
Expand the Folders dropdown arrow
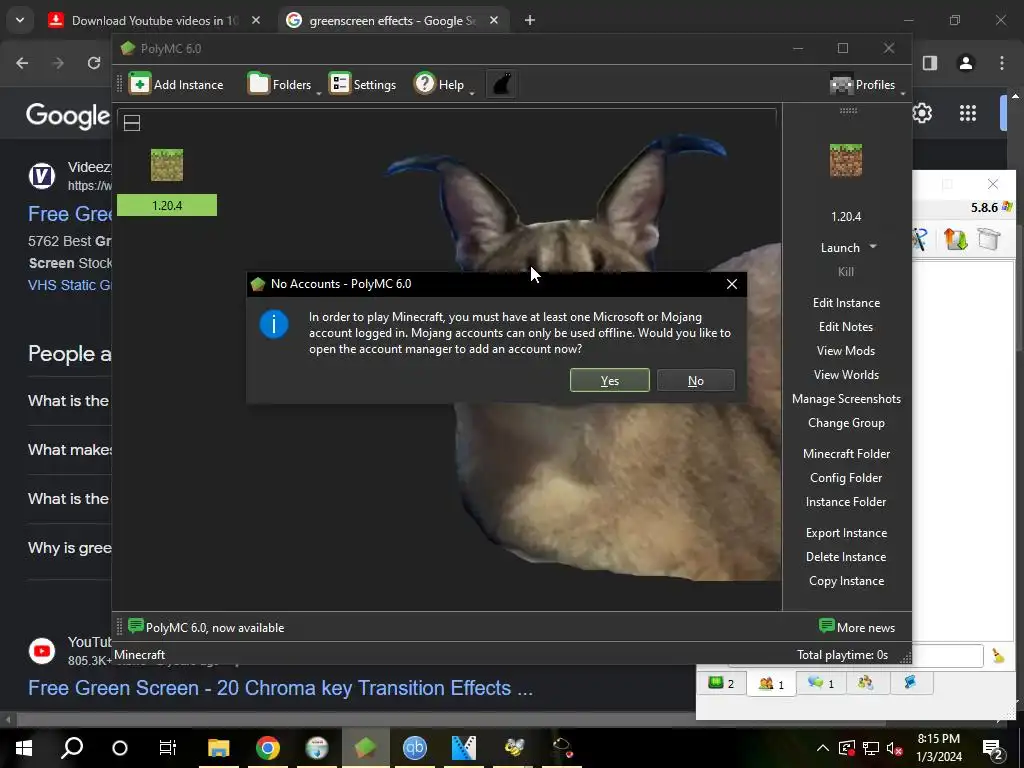point(319,93)
